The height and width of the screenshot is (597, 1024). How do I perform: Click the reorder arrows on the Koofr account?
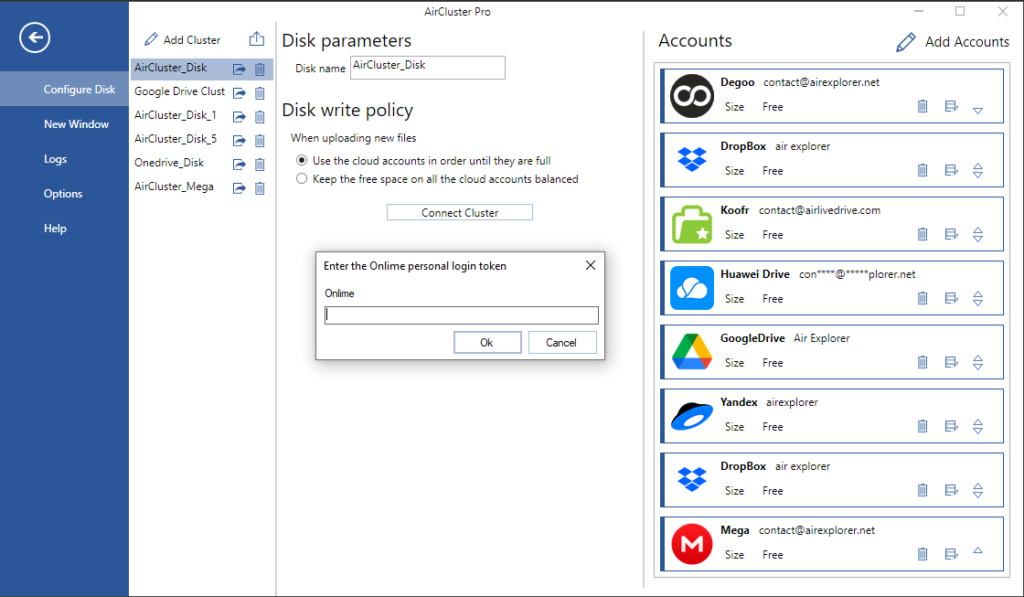978,234
